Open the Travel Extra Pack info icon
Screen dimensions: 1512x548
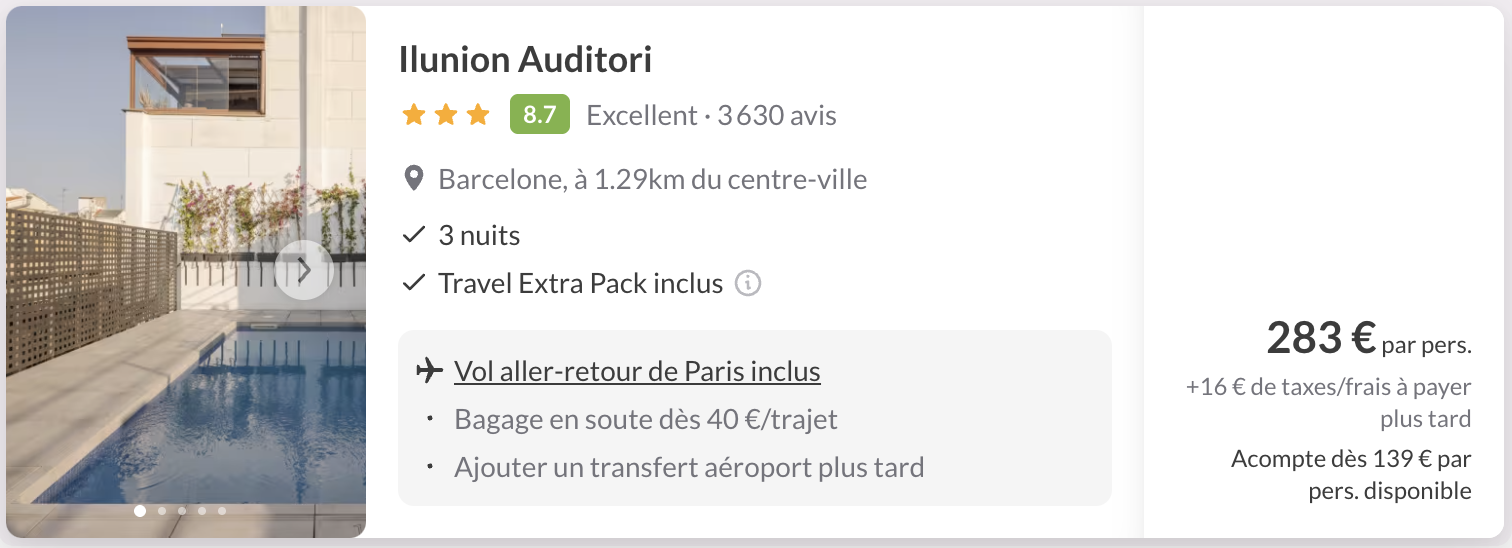click(x=748, y=284)
